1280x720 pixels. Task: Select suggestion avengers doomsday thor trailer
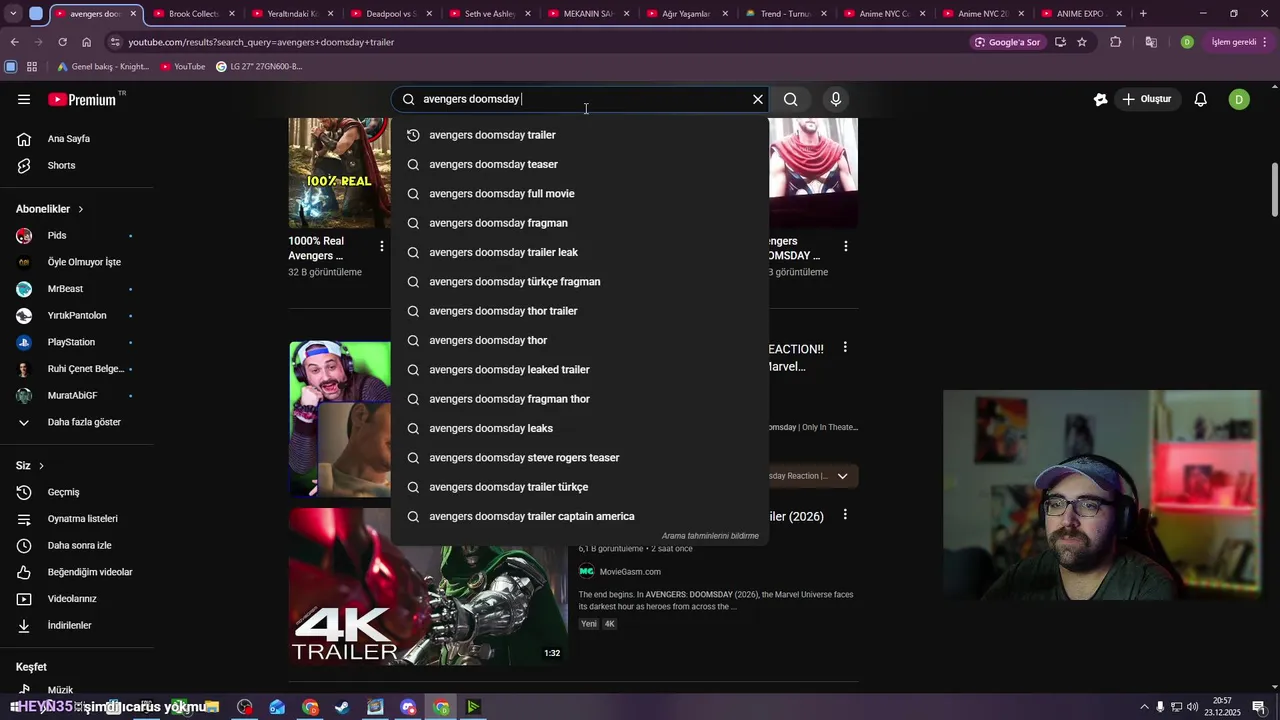point(580,311)
